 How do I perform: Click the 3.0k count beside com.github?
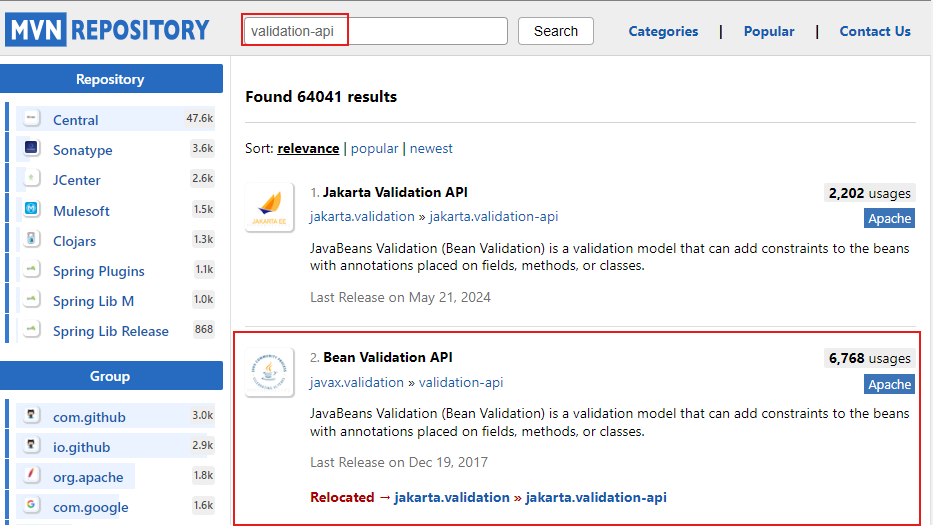pyautogui.click(x=202, y=415)
